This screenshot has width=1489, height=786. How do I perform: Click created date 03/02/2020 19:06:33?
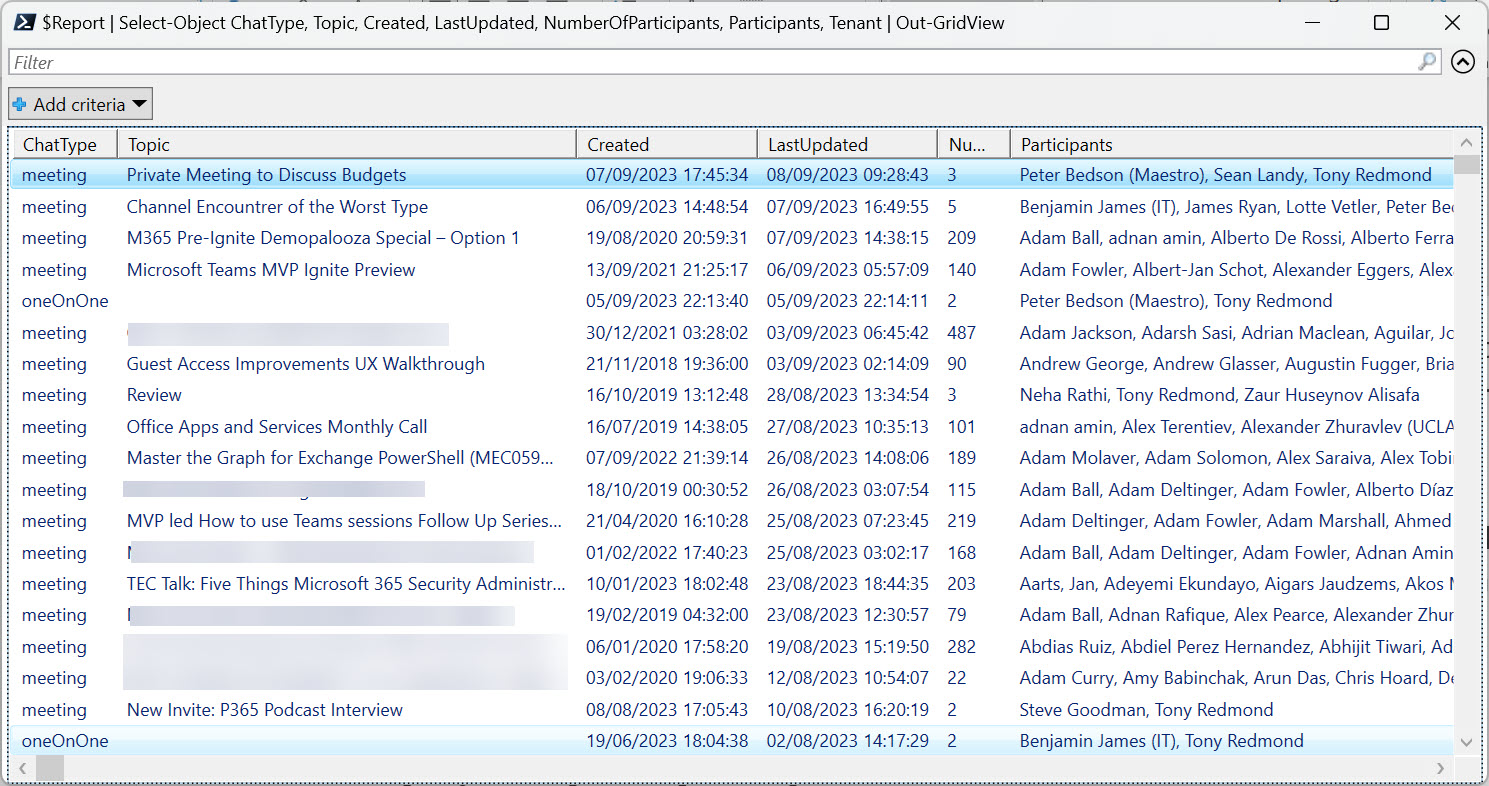point(667,678)
